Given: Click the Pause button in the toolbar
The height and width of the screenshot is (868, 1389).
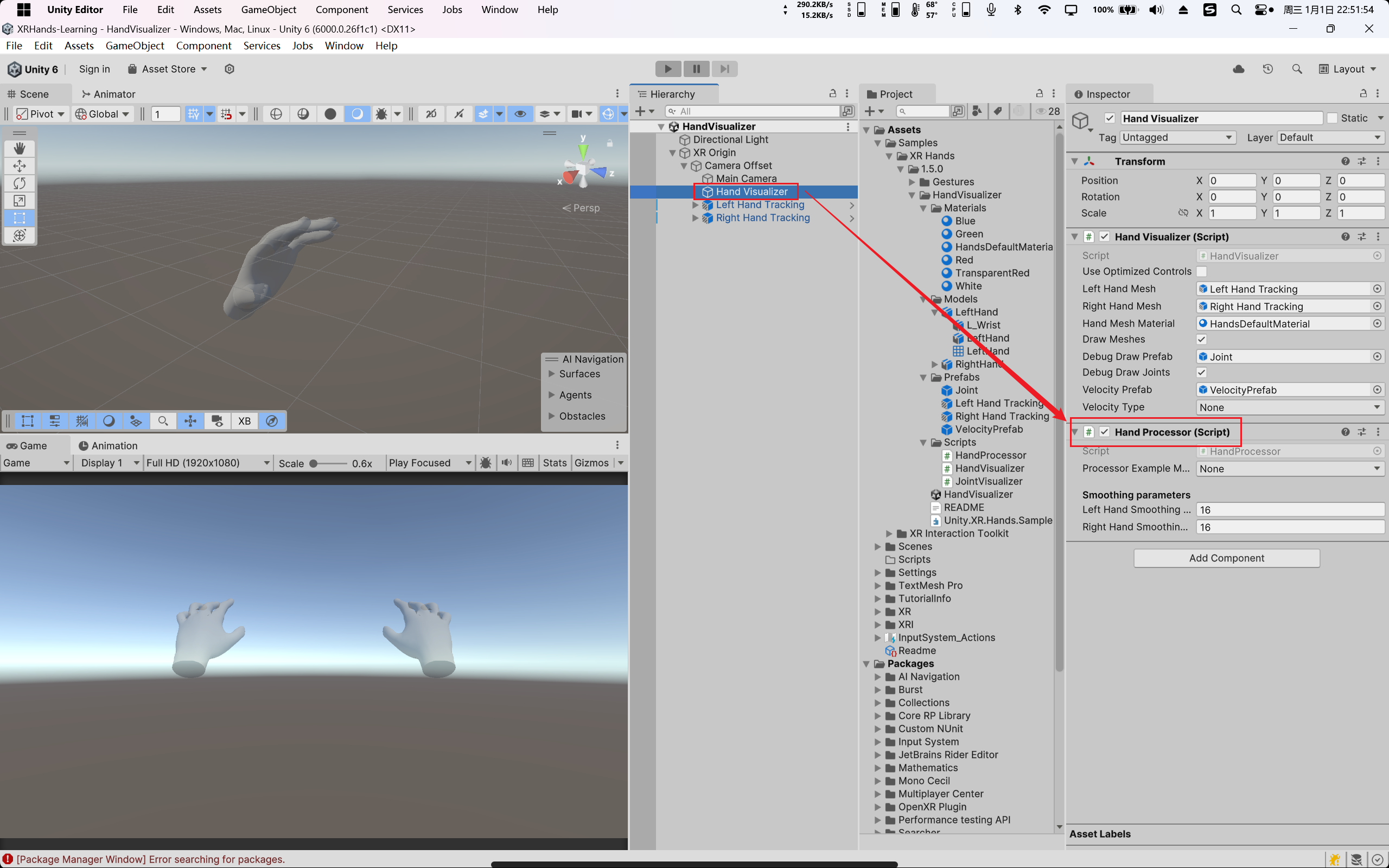Looking at the screenshot, I should click(x=696, y=69).
